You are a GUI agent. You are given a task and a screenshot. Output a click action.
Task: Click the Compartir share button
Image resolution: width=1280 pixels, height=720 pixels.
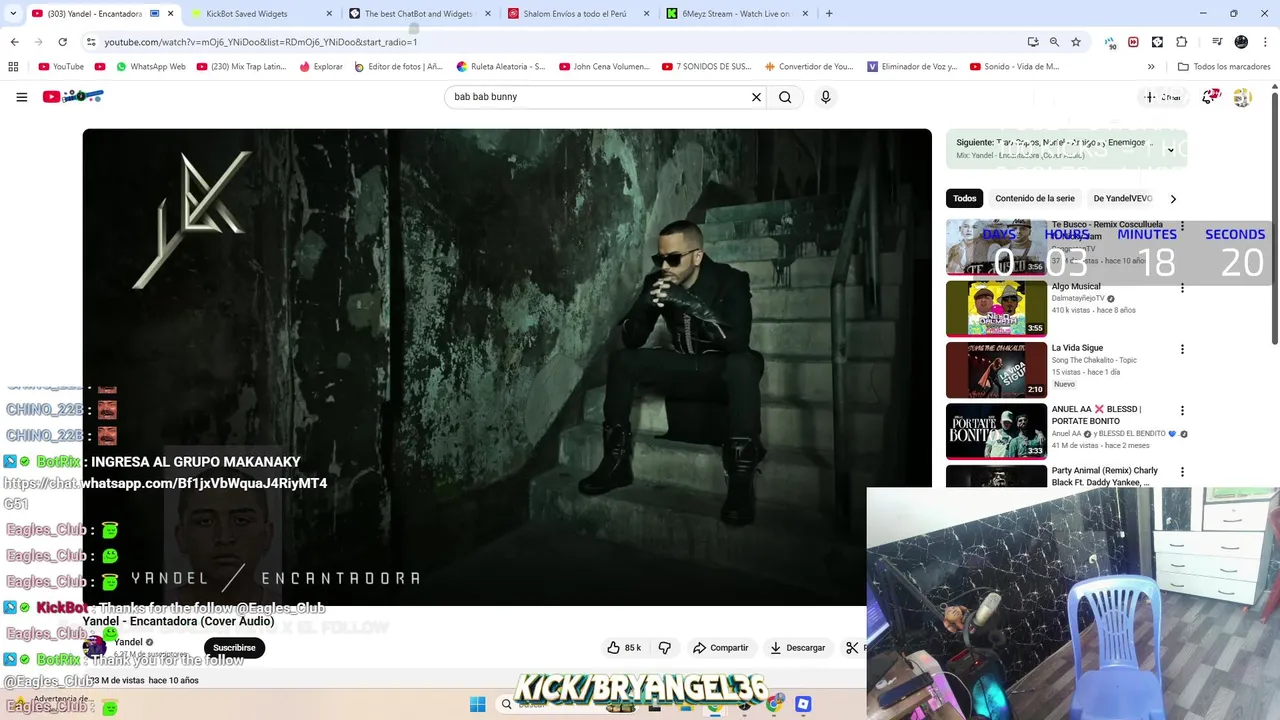pos(720,648)
